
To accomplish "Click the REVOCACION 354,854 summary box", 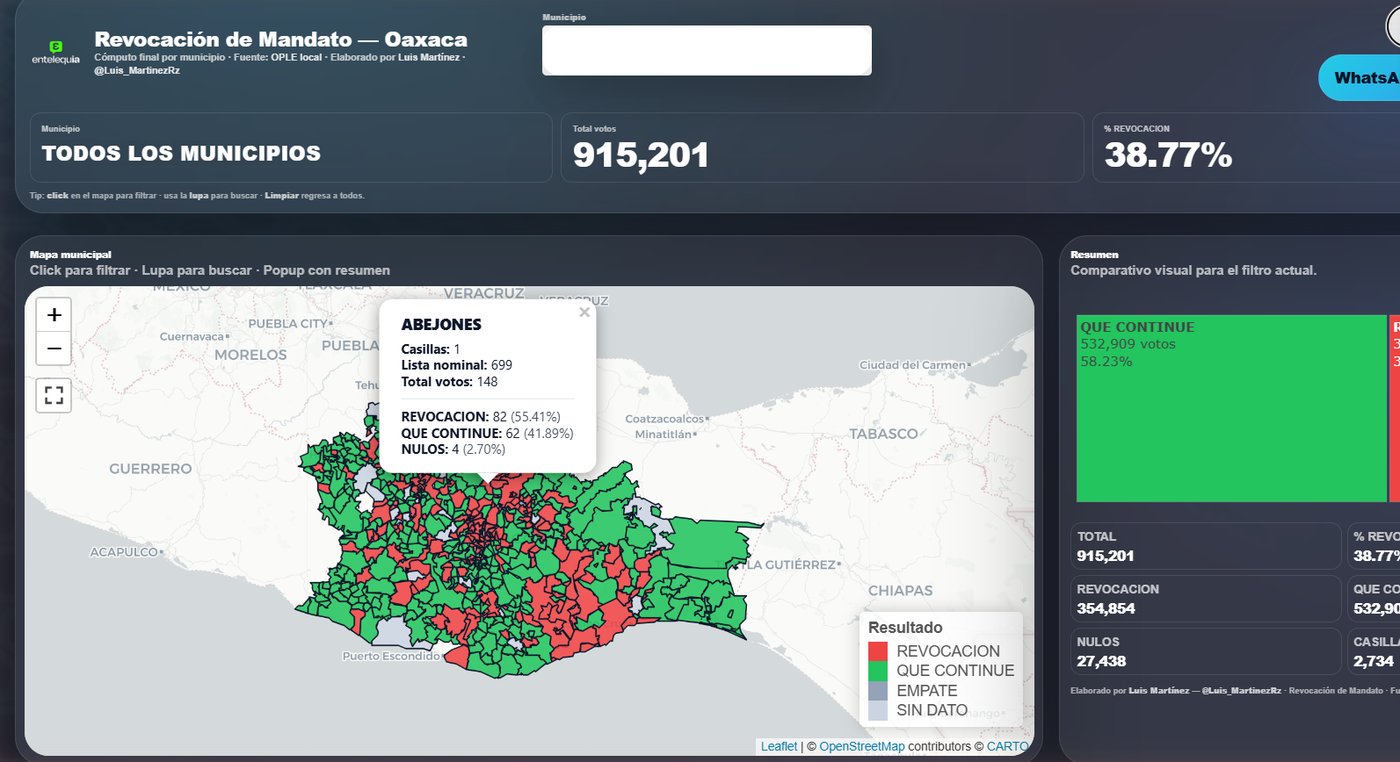I will (1206, 598).
